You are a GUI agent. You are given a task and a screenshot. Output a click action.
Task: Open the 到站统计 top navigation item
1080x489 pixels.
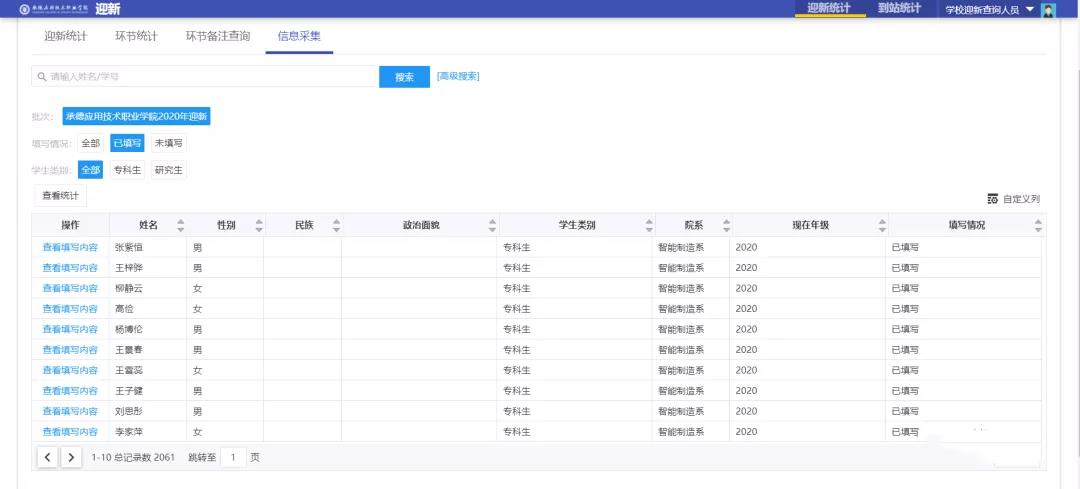click(x=899, y=9)
